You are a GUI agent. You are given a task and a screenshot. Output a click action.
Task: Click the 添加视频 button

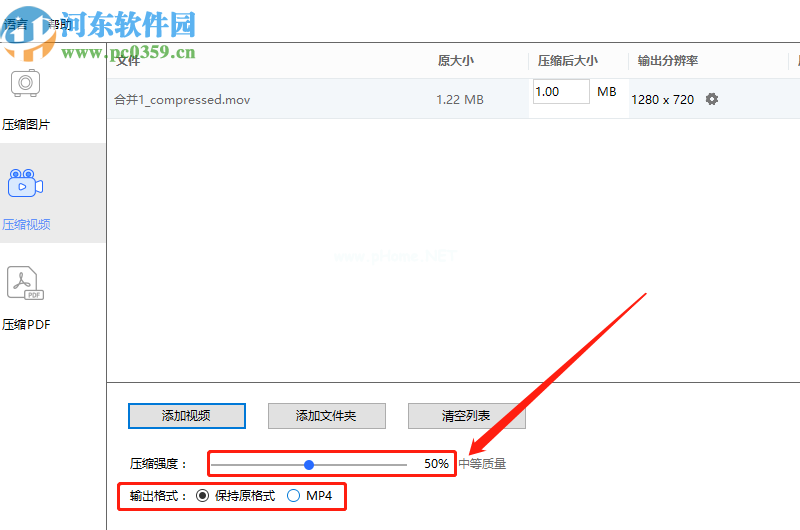187,416
